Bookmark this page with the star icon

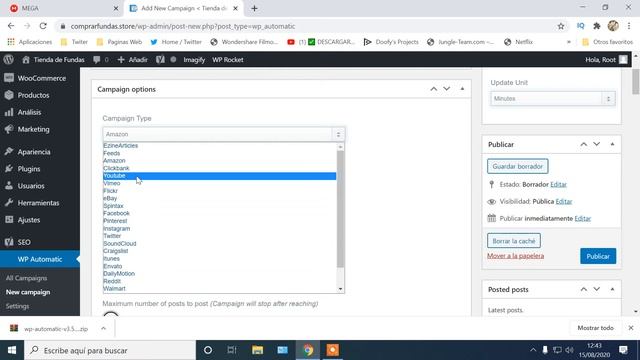(561, 26)
